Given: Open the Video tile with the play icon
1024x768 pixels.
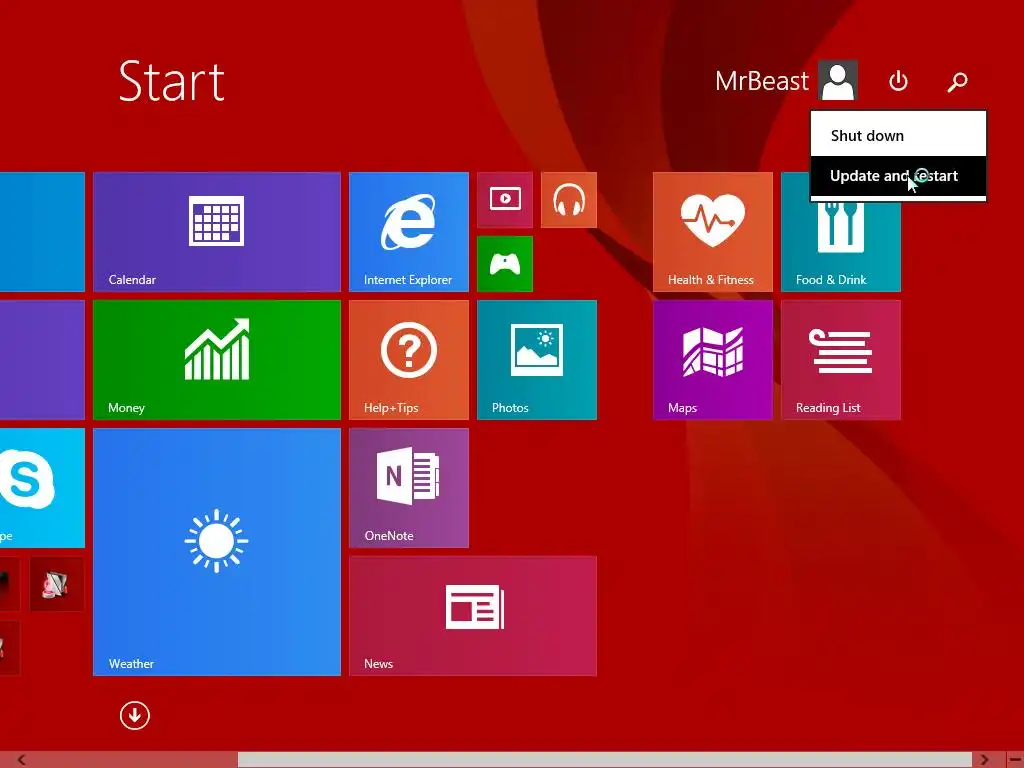Looking at the screenshot, I should pos(505,200).
